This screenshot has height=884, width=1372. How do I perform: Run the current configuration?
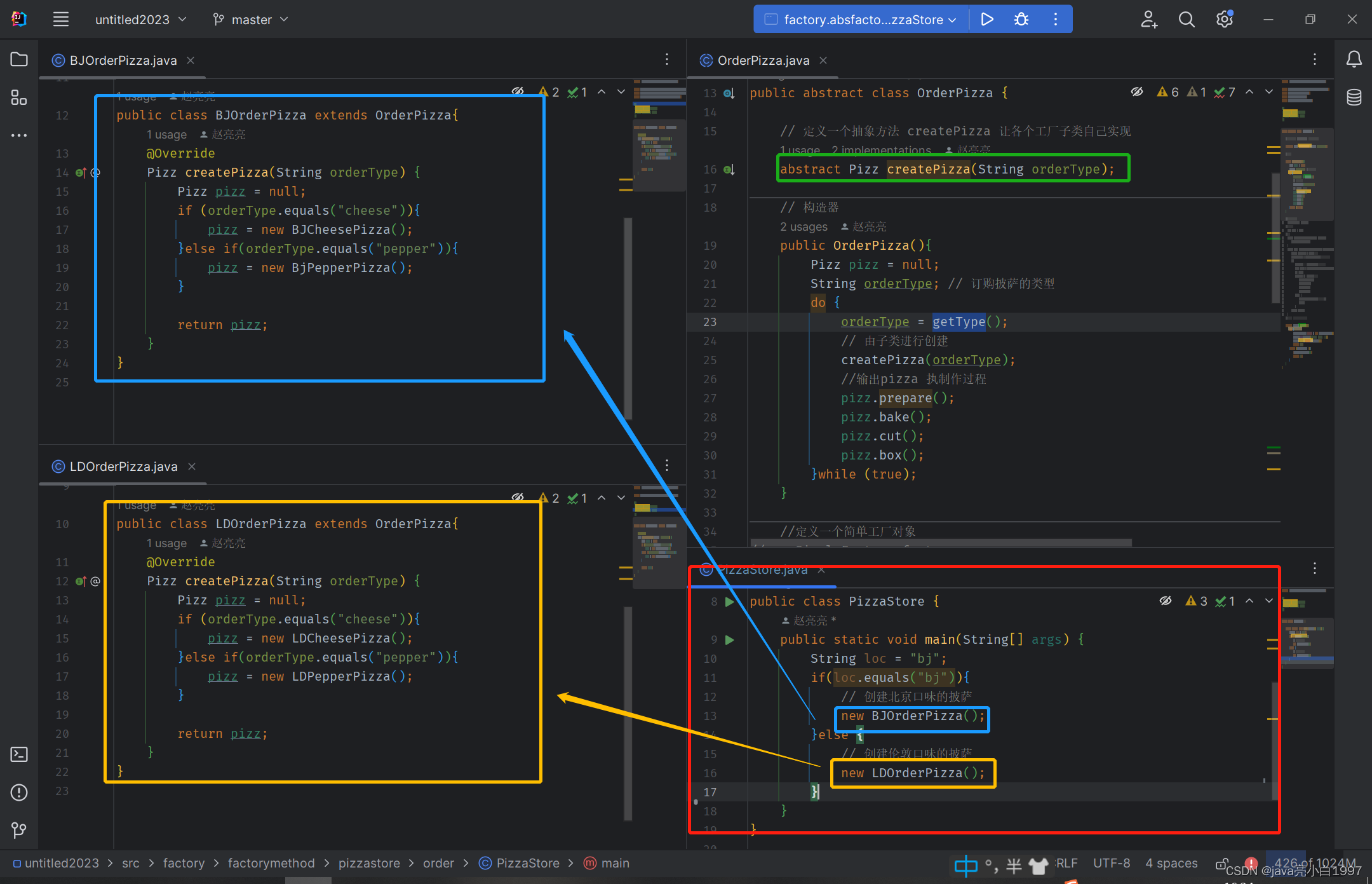click(x=986, y=20)
